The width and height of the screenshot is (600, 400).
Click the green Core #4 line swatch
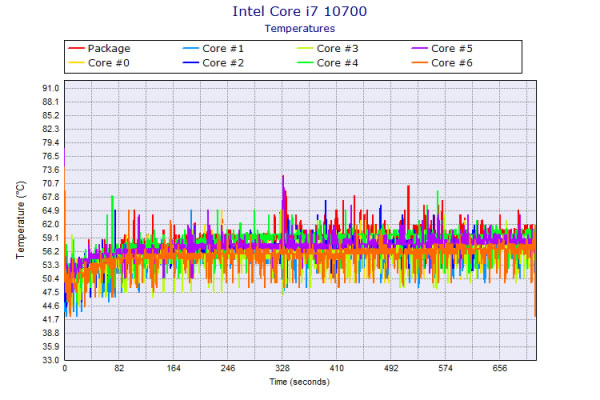pyautogui.click(x=305, y=62)
